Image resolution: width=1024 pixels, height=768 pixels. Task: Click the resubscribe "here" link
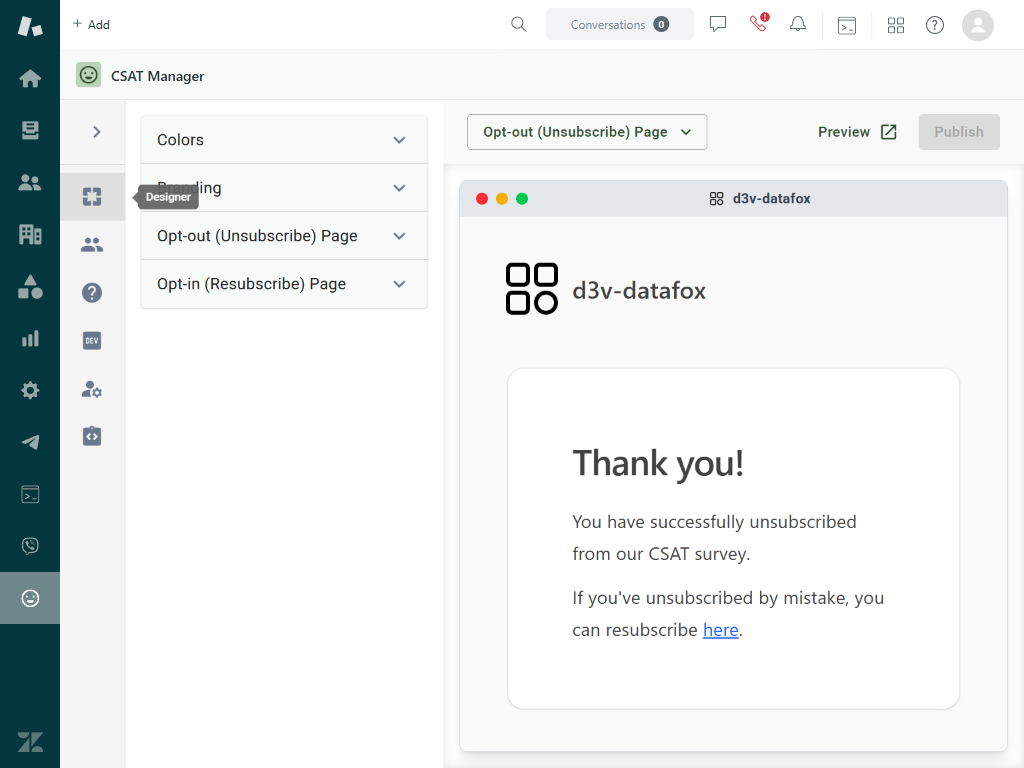coord(720,630)
